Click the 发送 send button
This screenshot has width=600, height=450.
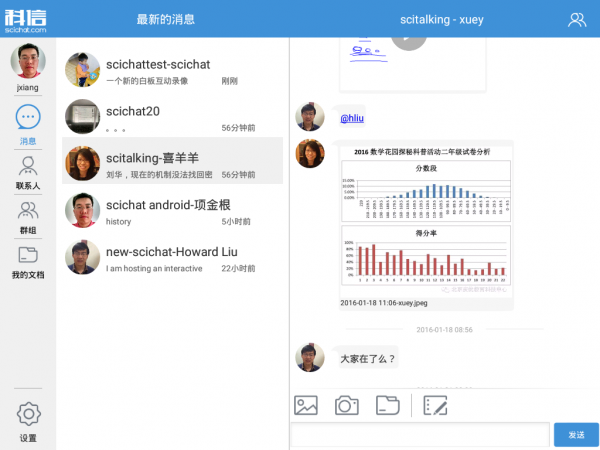point(576,435)
